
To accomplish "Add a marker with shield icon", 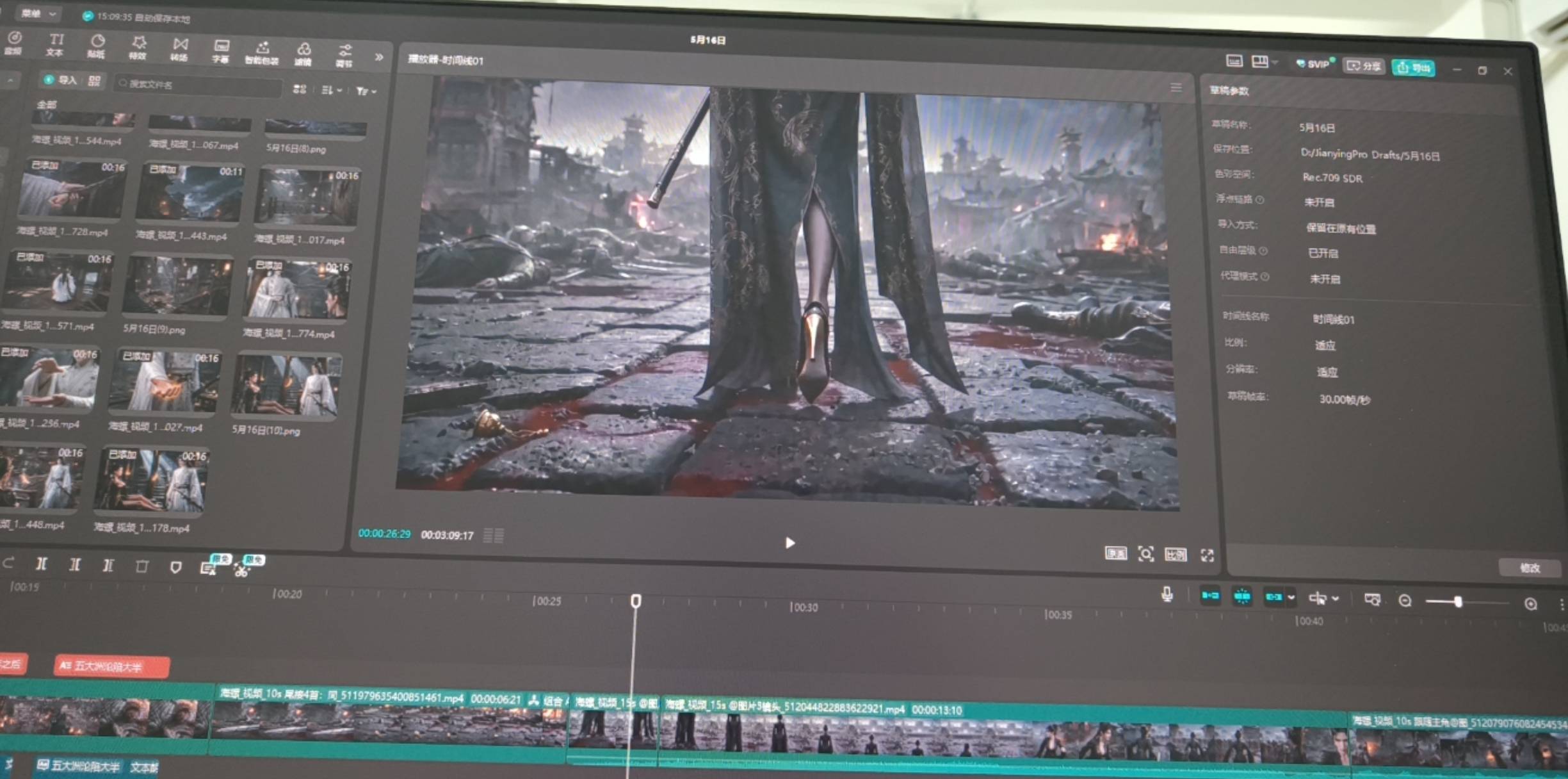I will coord(175,567).
